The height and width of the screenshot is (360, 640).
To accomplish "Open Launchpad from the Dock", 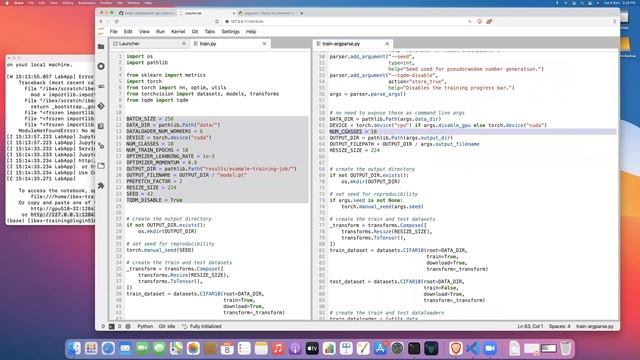I will click(91, 348).
